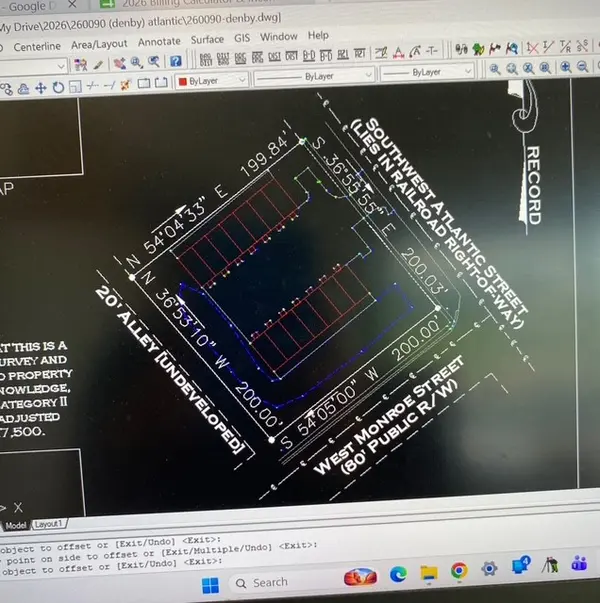Click the S 54°05'00" W bearing label
The width and height of the screenshot is (600, 603).
pos(330,408)
